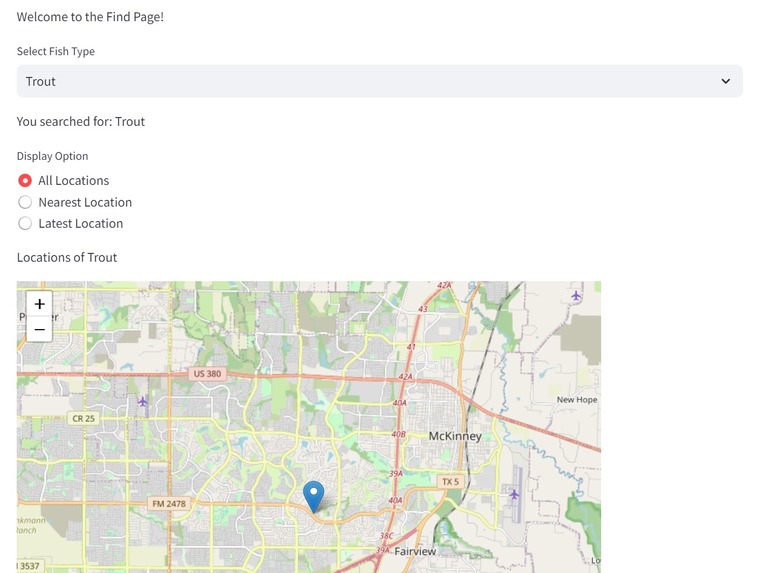Click the 'Select Fish Type' label
This screenshot has height=573, width=757.
click(56, 52)
